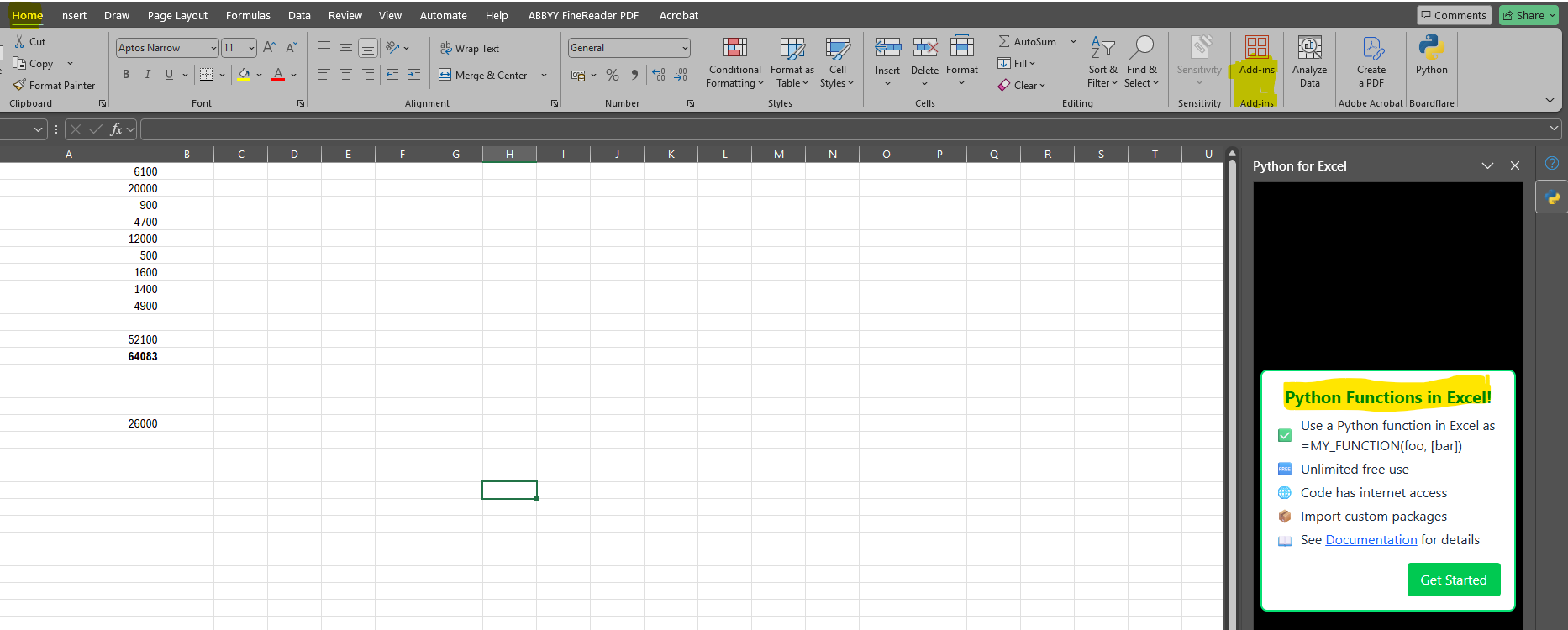The image size is (1568, 630).
Task: Open the Documentation link
Action: (1371, 539)
